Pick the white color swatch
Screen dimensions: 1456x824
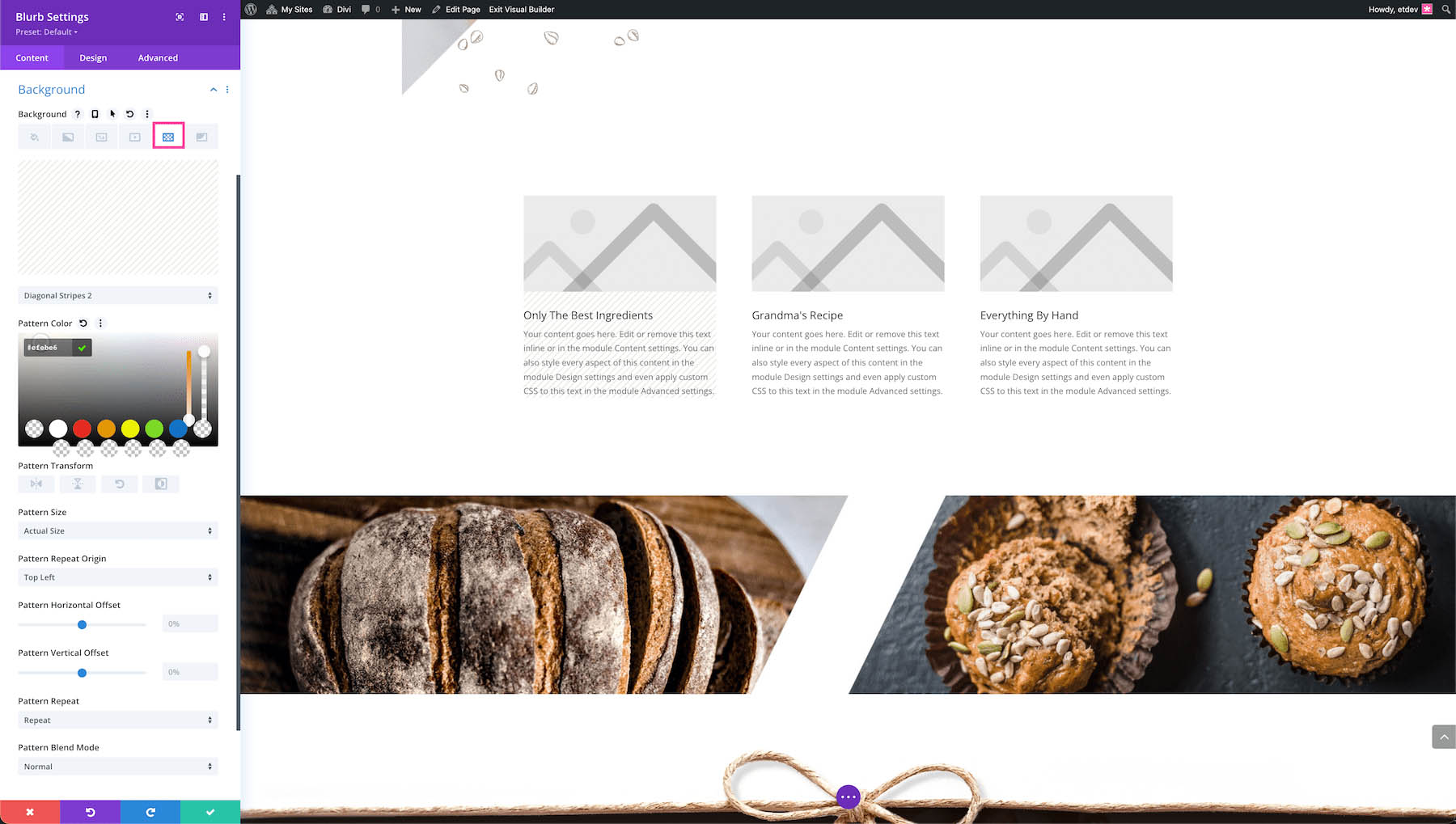point(58,429)
